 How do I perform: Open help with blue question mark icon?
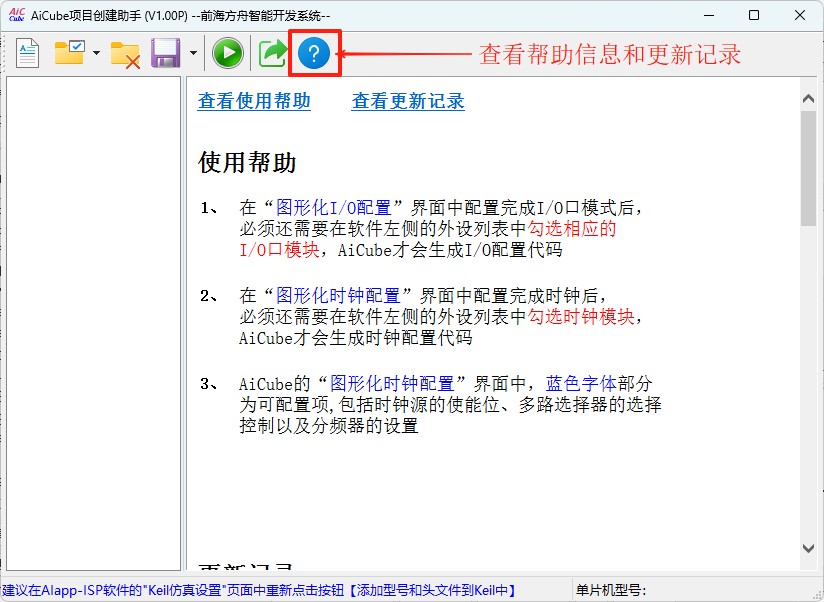click(314, 53)
